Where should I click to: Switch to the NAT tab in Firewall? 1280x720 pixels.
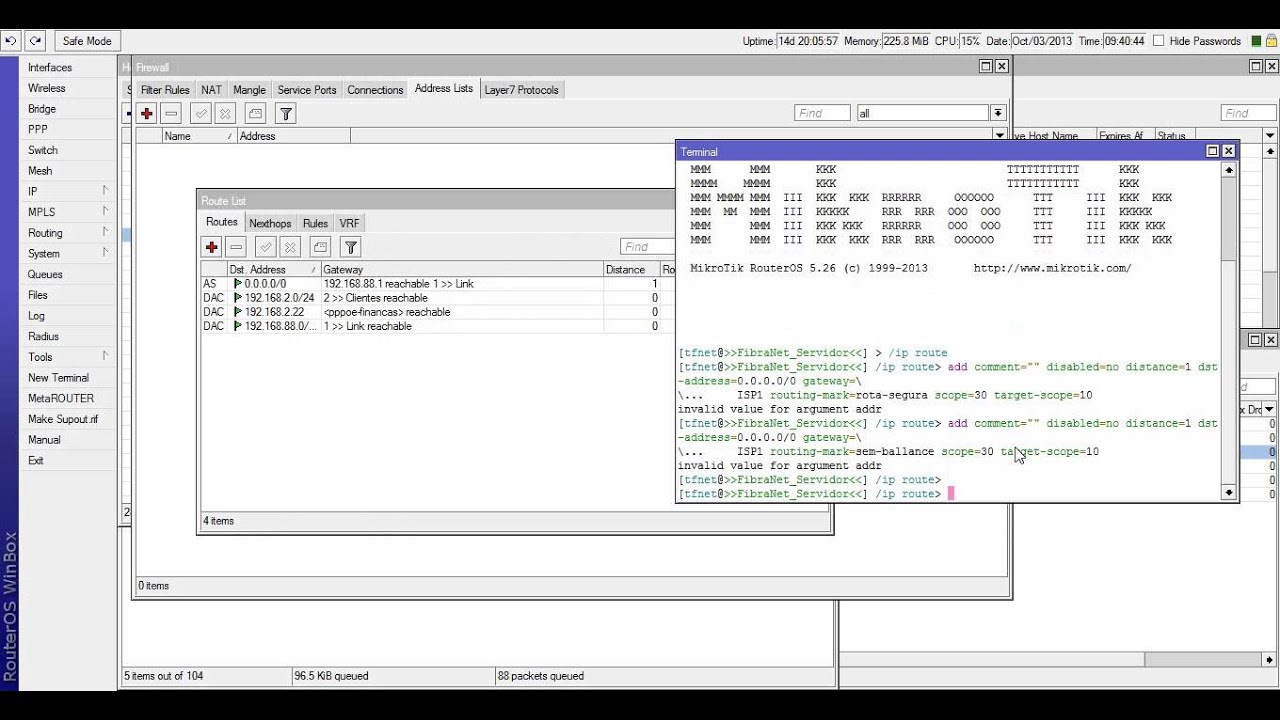[x=211, y=90]
